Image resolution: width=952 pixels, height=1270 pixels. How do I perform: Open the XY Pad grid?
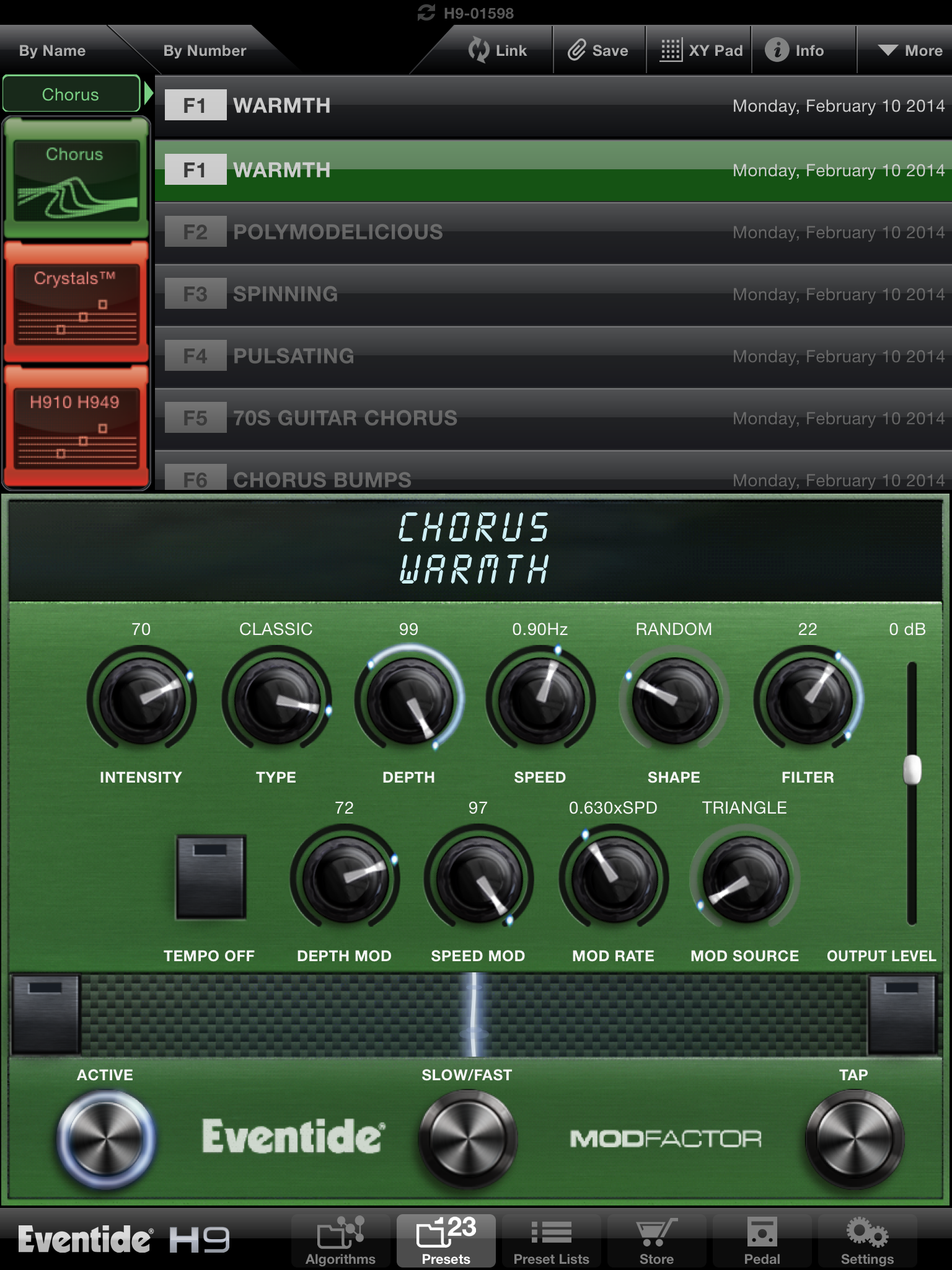[701, 50]
